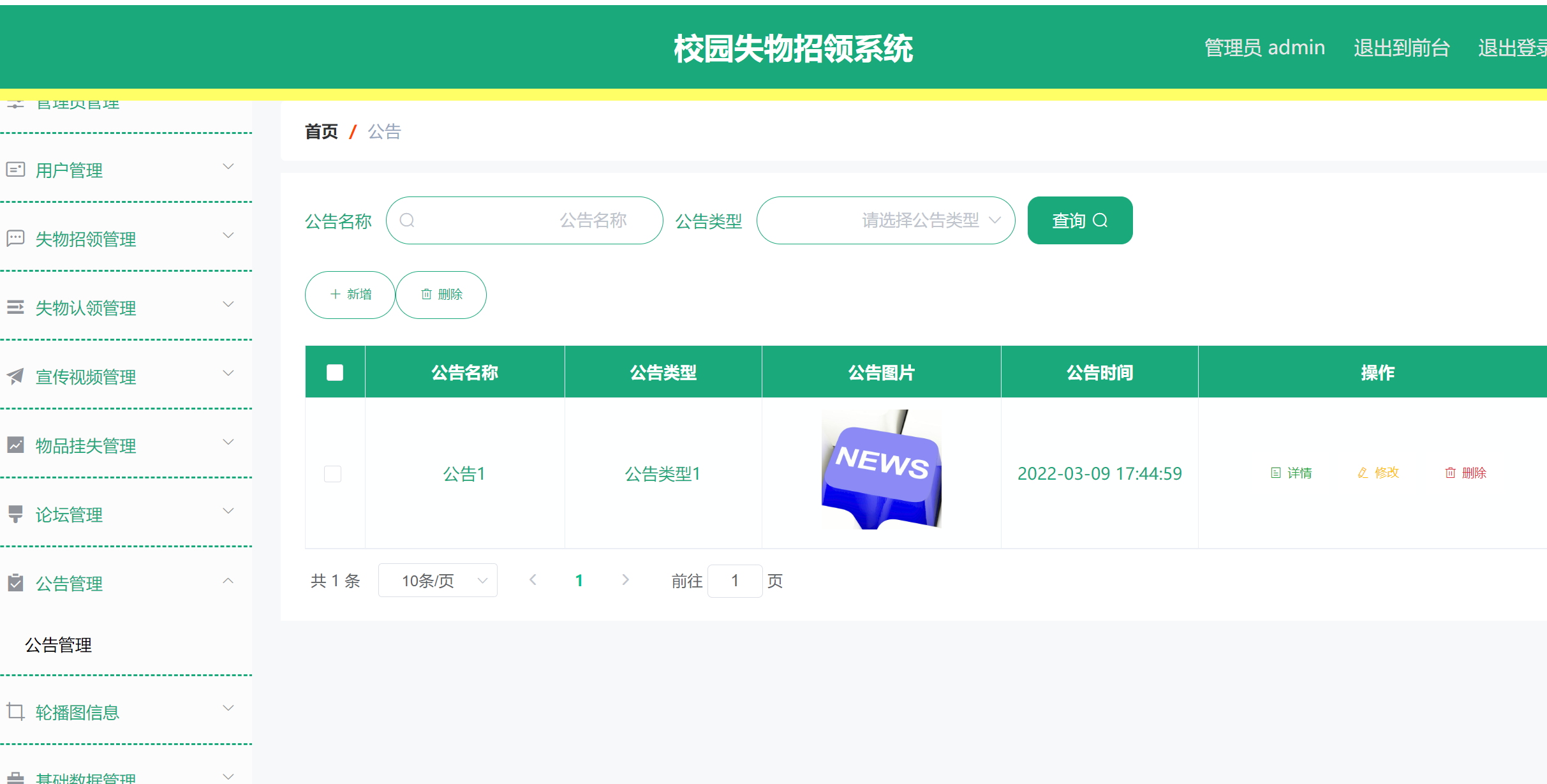Screen dimensions: 1547x784
Task: Select 公告管理 submenu item
Action: [58, 645]
